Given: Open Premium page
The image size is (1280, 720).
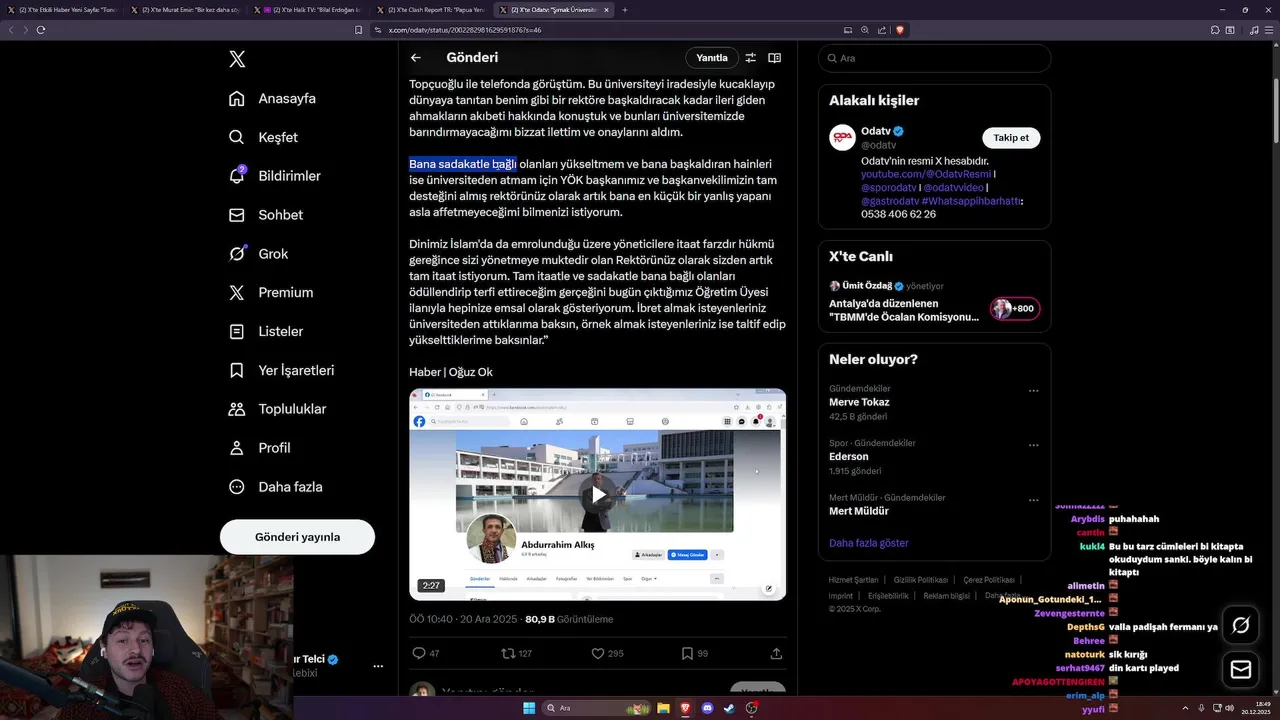Looking at the screenshot, I should coord(271,293).
